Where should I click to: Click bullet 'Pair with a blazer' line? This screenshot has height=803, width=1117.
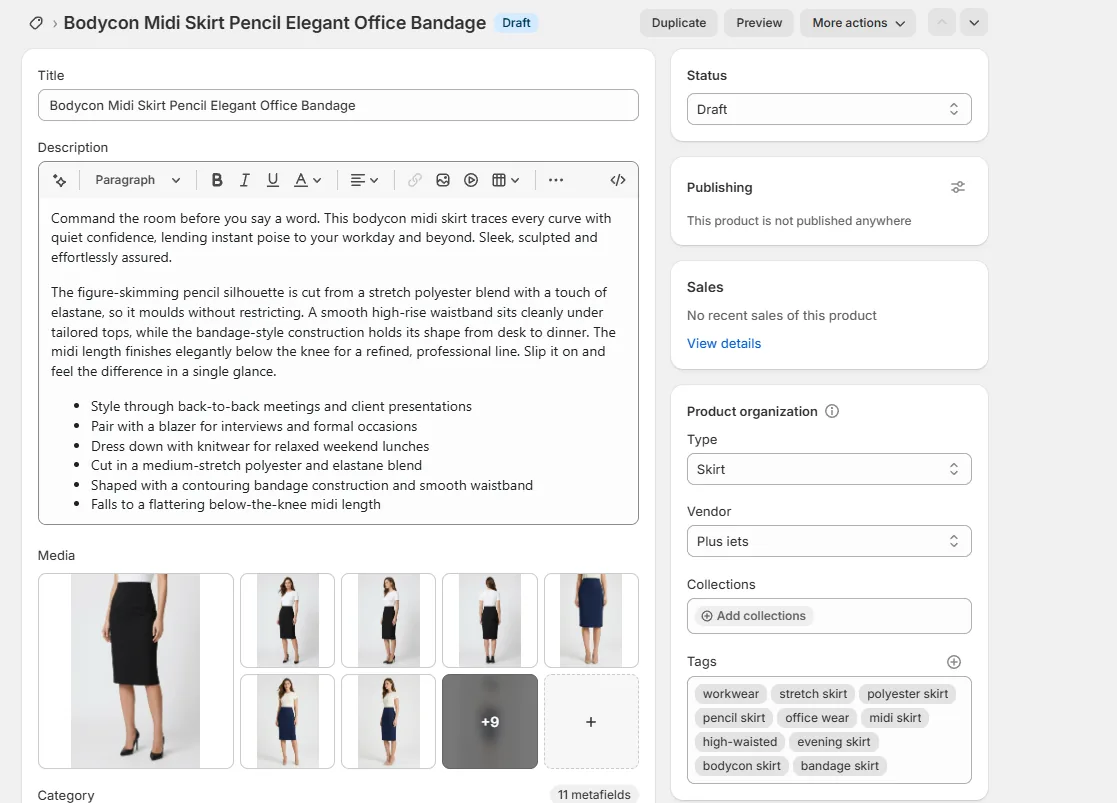254,426
